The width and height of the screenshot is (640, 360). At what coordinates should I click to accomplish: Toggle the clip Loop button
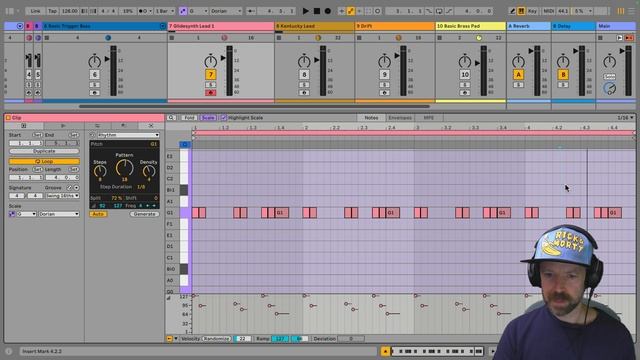click(44, 161)
